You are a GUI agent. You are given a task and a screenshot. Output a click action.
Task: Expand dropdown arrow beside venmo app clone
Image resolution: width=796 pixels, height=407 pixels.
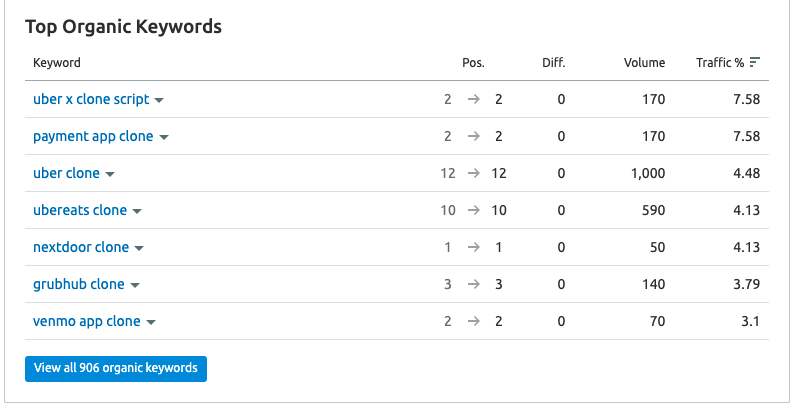tap(151, 323)
